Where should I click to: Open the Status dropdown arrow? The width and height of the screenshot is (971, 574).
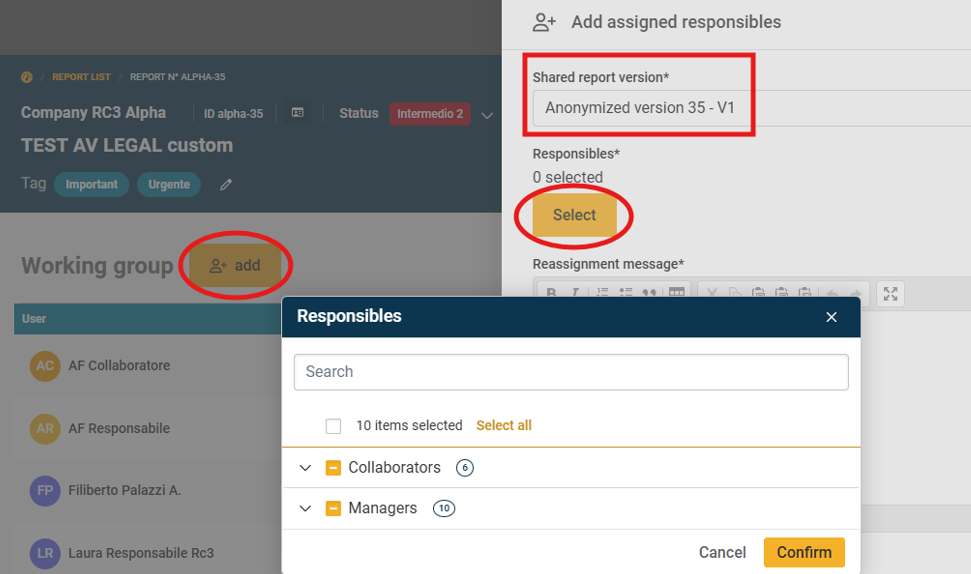tap(487, 115)
